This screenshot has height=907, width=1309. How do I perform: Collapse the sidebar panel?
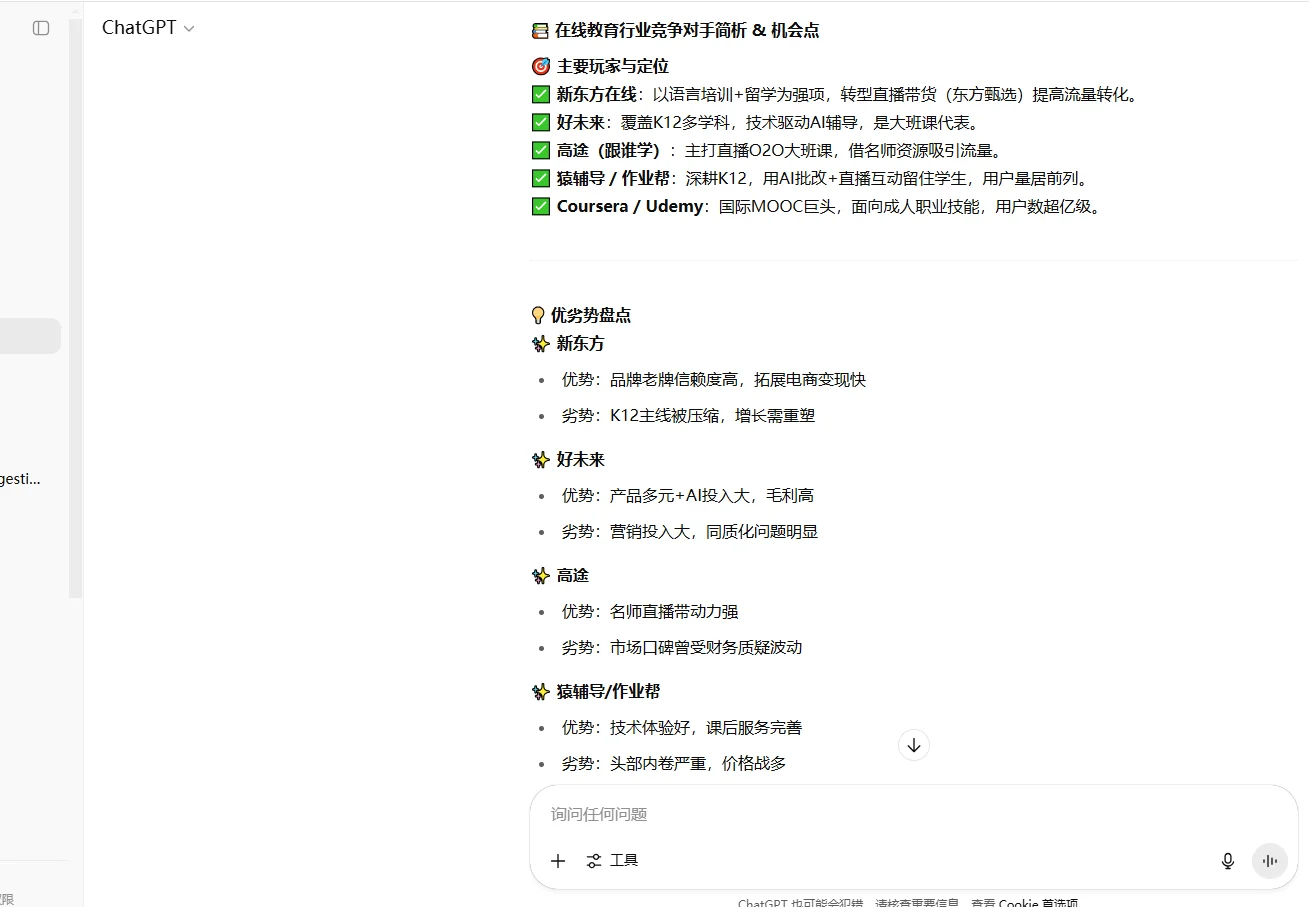pos(40,28)
